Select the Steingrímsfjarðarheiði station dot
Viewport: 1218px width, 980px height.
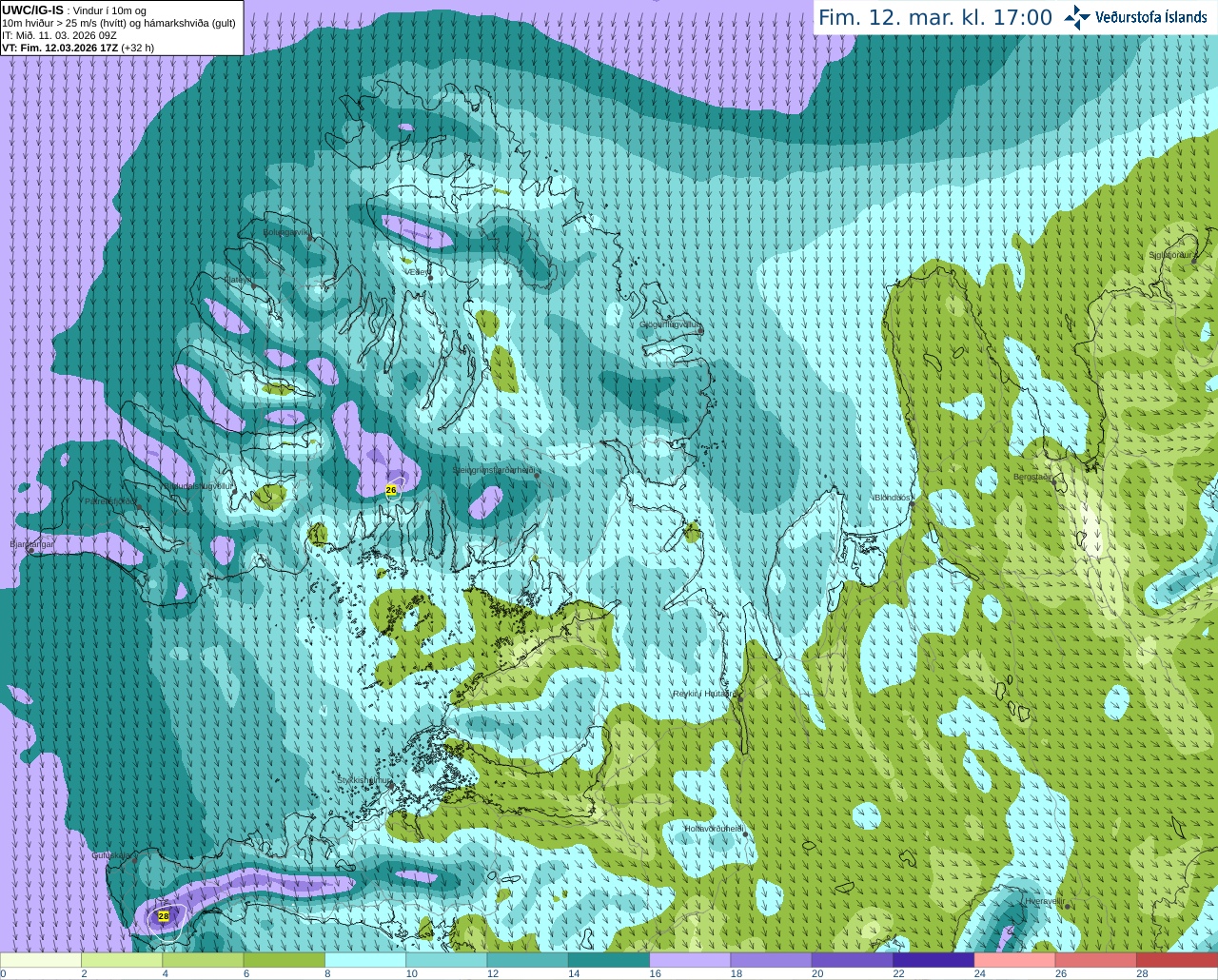pyautogui.click(x=538, y=475)
